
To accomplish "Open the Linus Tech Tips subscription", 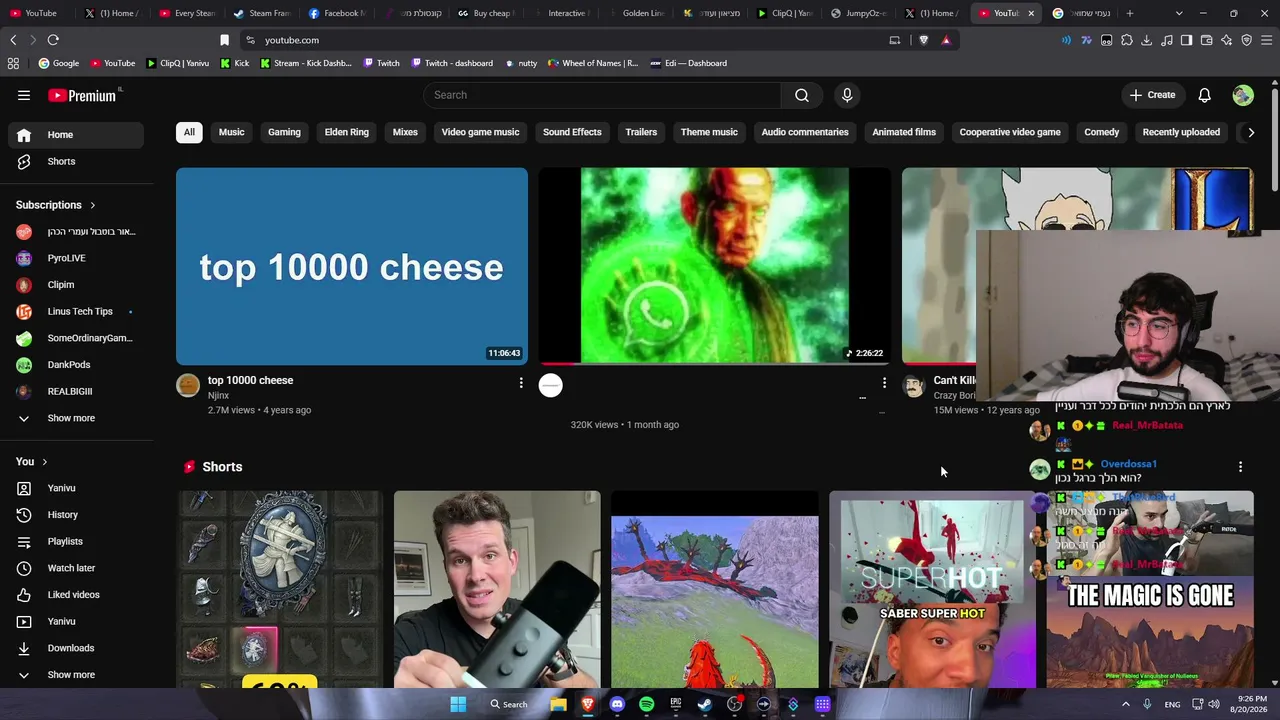I will tap(76, 312).
